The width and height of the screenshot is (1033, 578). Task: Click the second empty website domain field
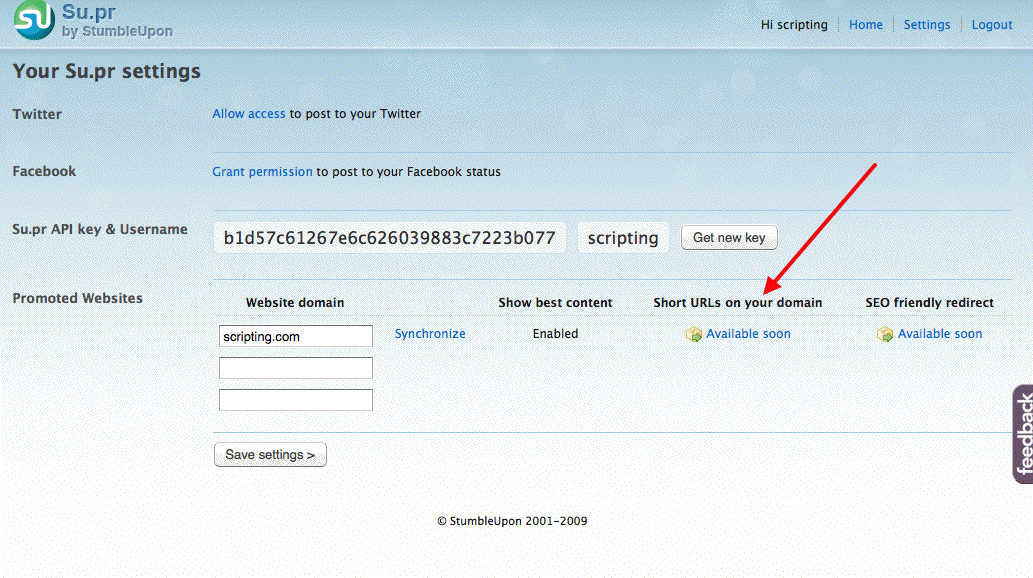(x=296, y=368)
